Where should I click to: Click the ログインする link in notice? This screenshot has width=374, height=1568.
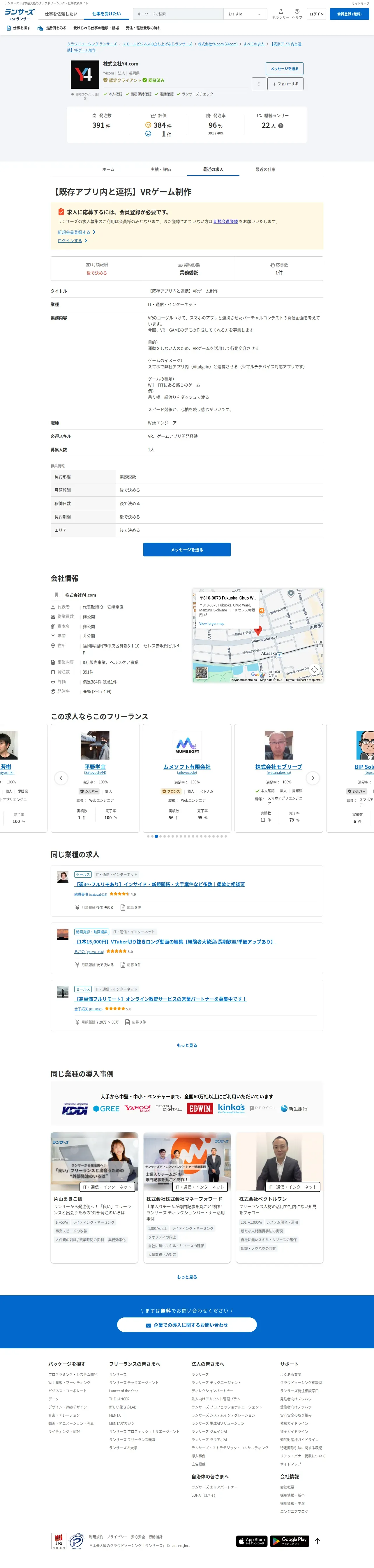70,240
